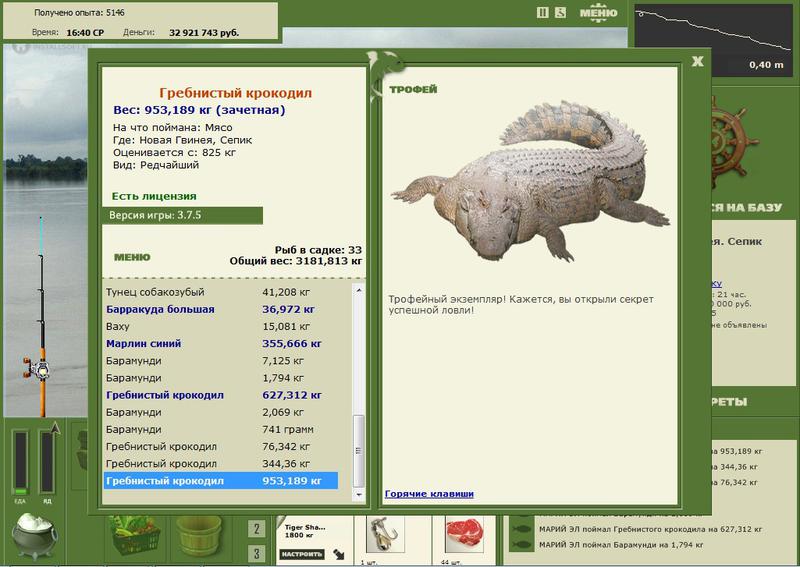
Task: Click the depth graph showing 0,40 m
Action: click(714, 40)
